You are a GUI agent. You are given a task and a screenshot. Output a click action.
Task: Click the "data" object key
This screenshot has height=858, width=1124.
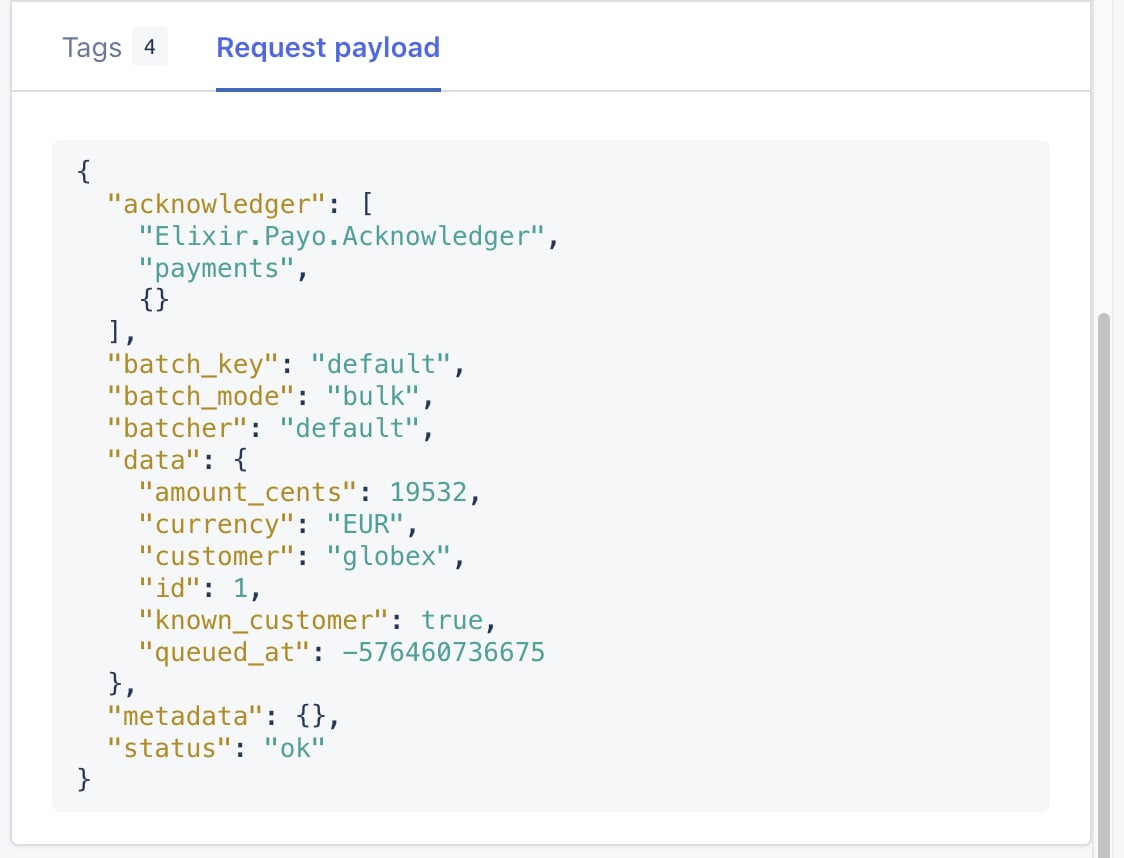pos(153,460)
